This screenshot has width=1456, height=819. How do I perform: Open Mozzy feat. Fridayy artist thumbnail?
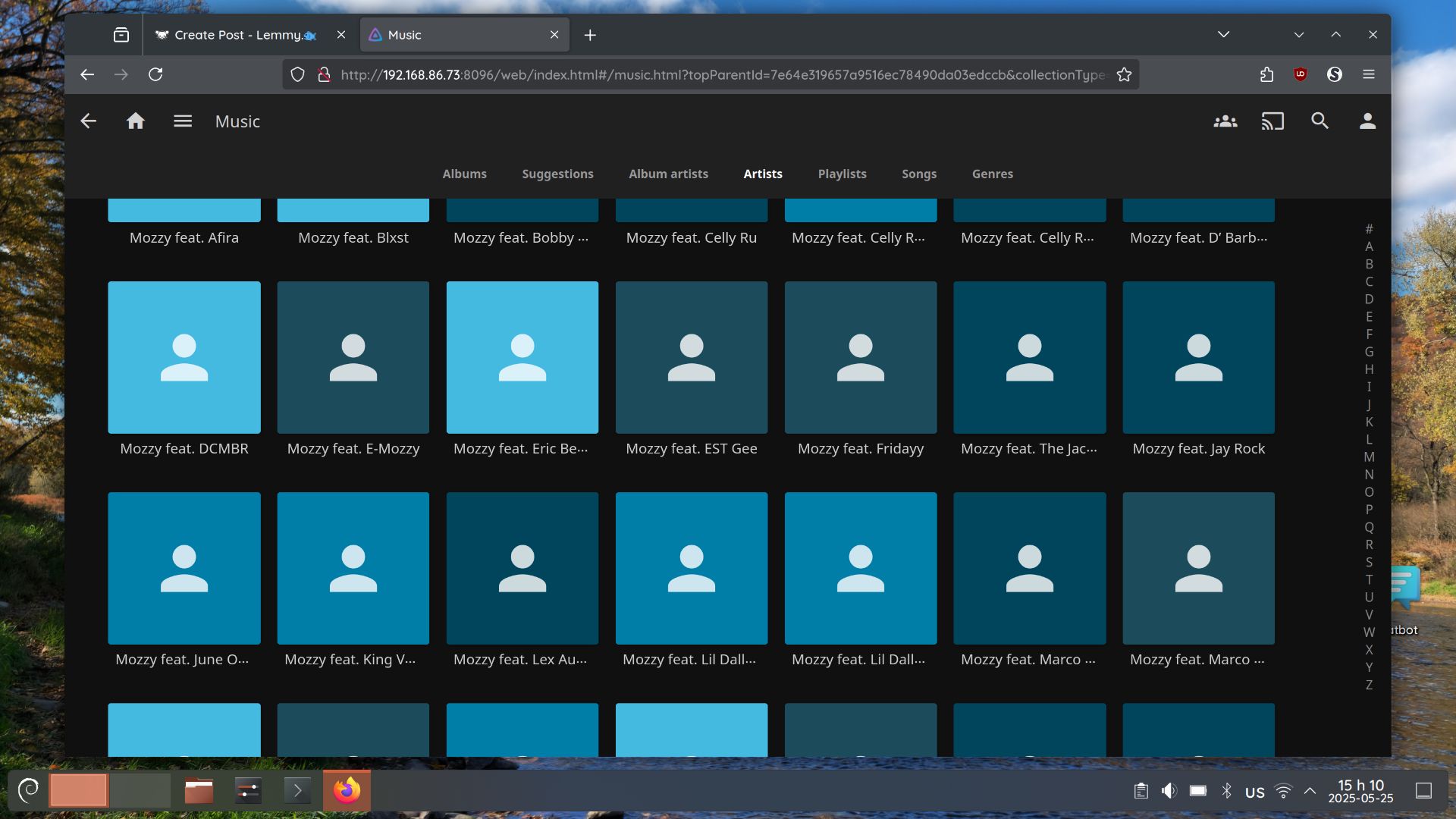click(x=861, y=357)
